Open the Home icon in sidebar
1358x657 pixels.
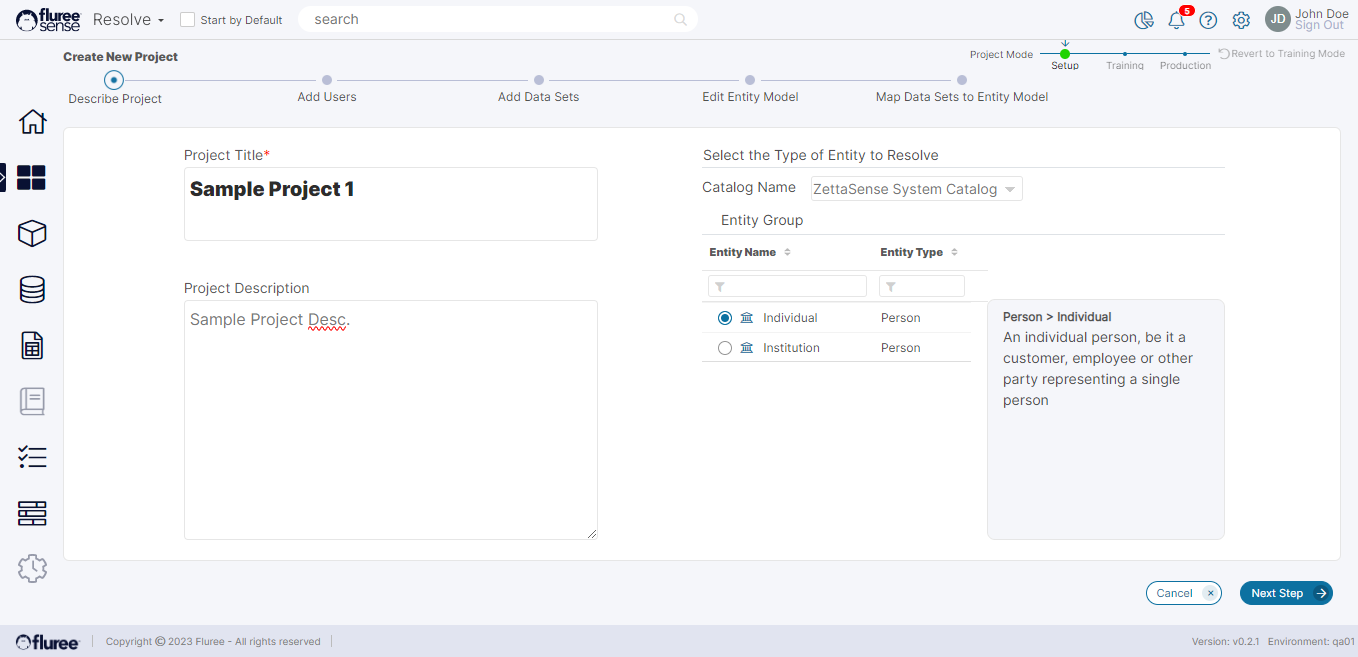tap(32, 122)
